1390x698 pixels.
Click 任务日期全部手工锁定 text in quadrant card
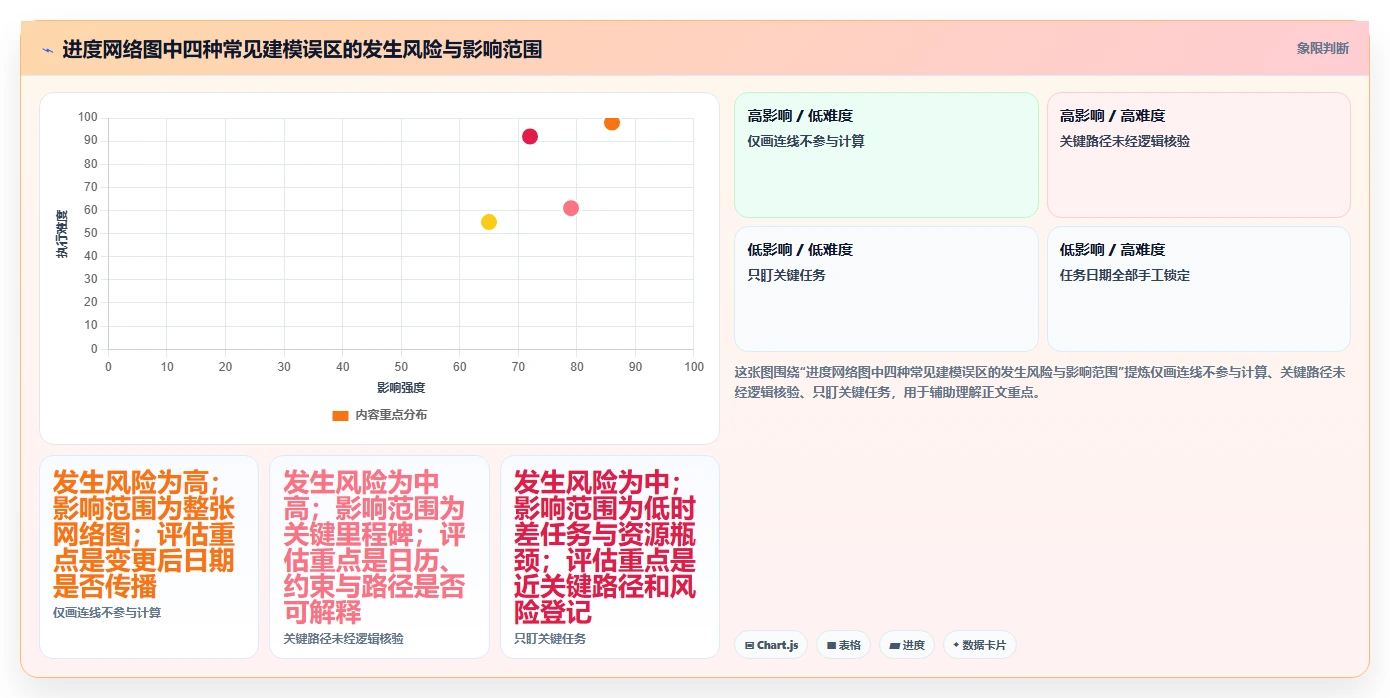click(1125, 275)
